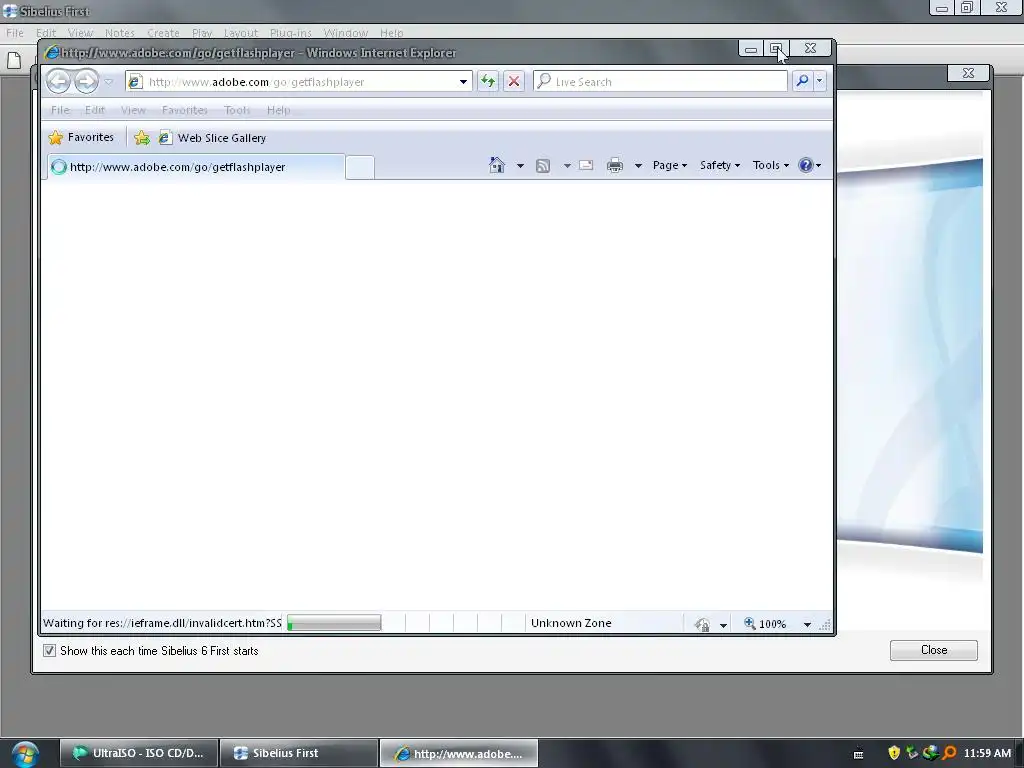Expand the Home button dropdown arrow
This screenshot has height=768, width=1024.
520,166
